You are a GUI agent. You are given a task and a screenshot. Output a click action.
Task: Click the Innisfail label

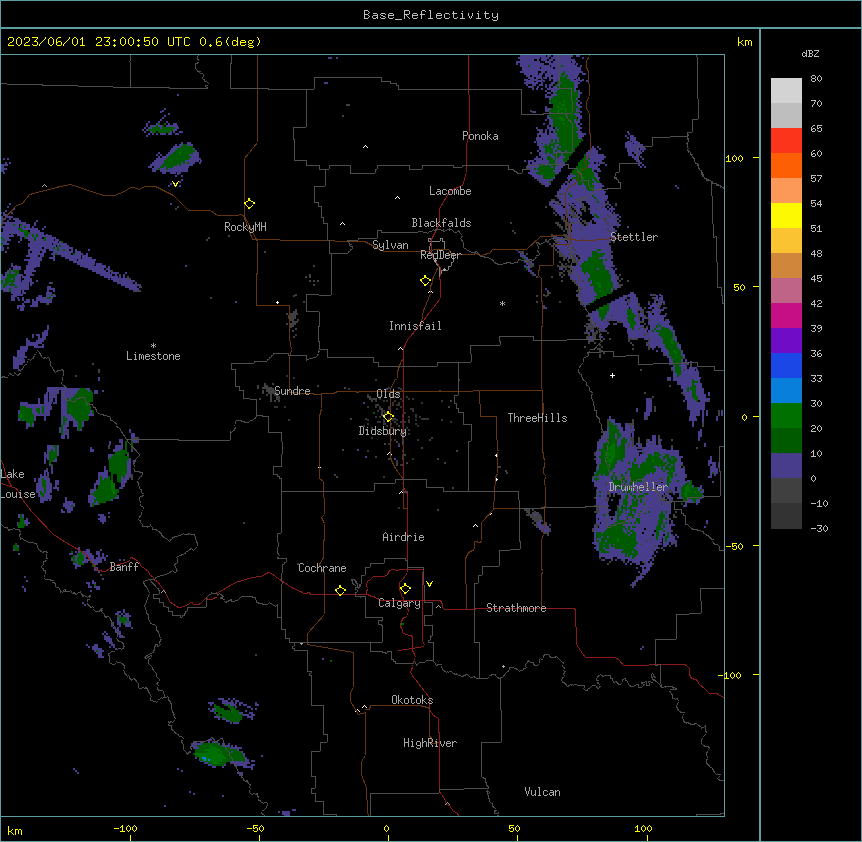[415, 326]
